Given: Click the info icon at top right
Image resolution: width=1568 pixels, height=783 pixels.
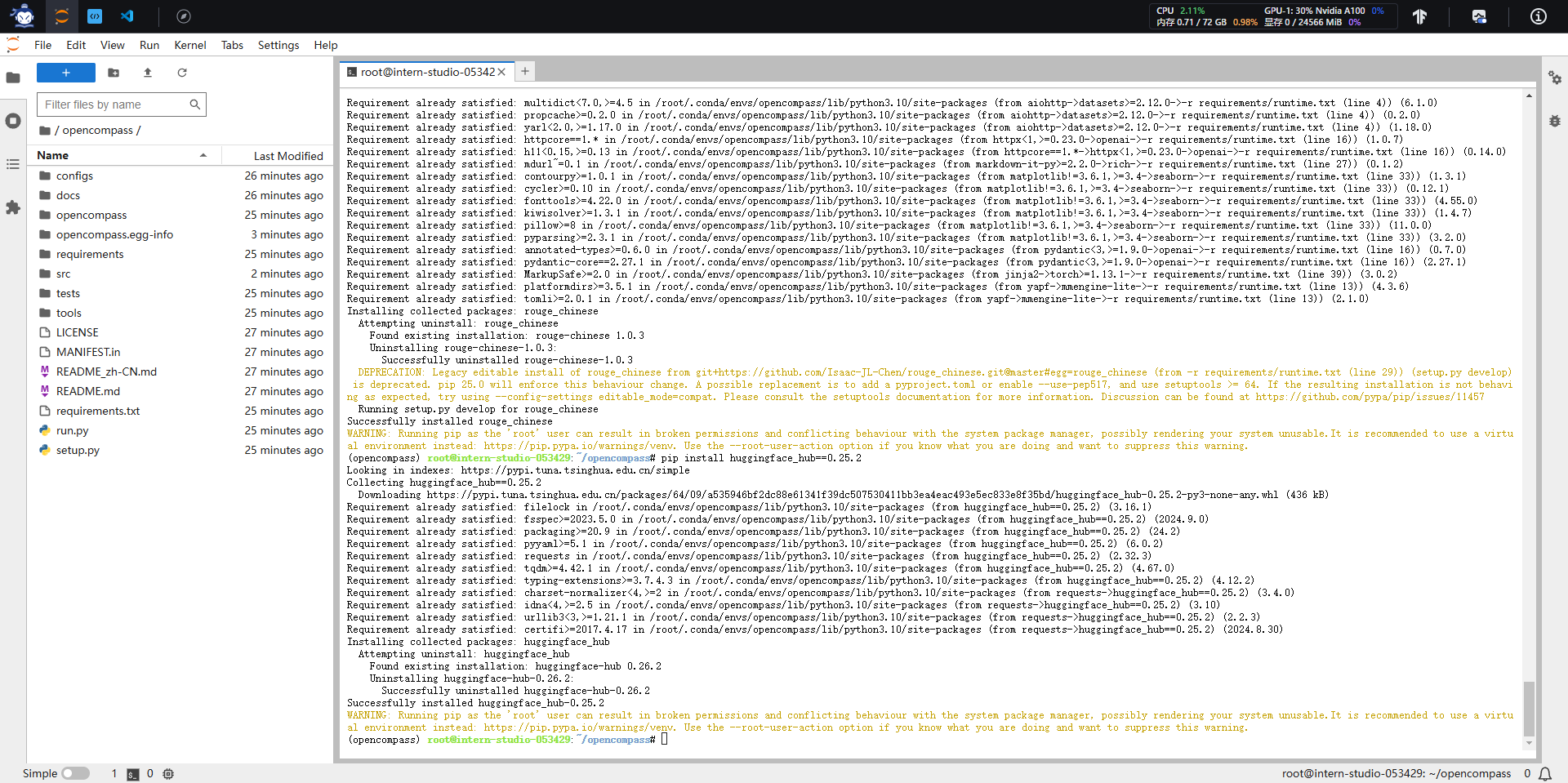Looking at the screenshot, I should (1539, 16).
